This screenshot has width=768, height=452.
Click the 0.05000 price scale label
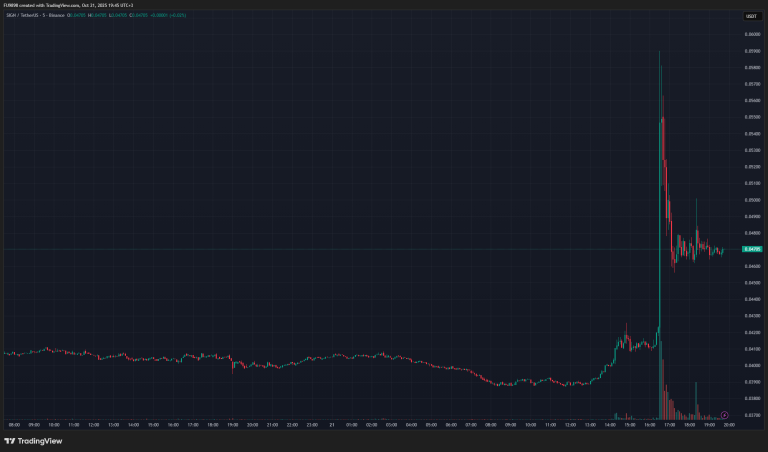click(x=752, y=199)
